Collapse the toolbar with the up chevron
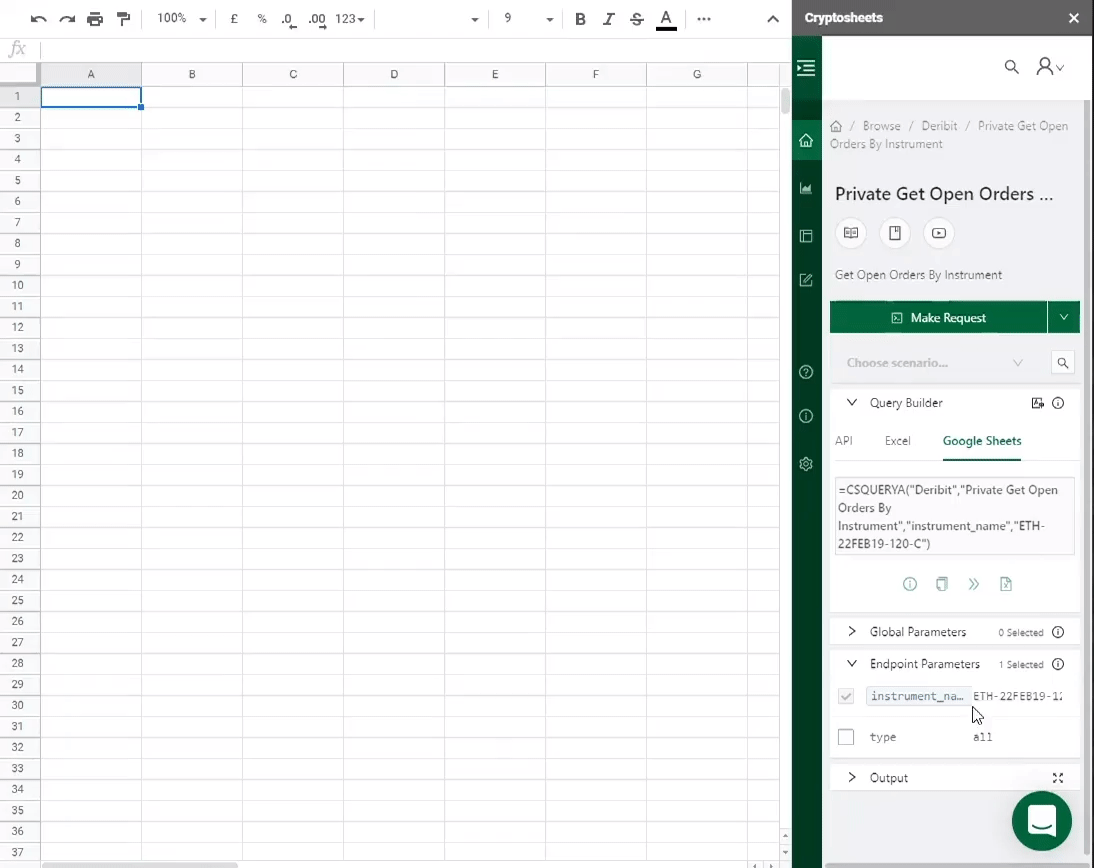The image size is (1094, 868). coord(773,19)
